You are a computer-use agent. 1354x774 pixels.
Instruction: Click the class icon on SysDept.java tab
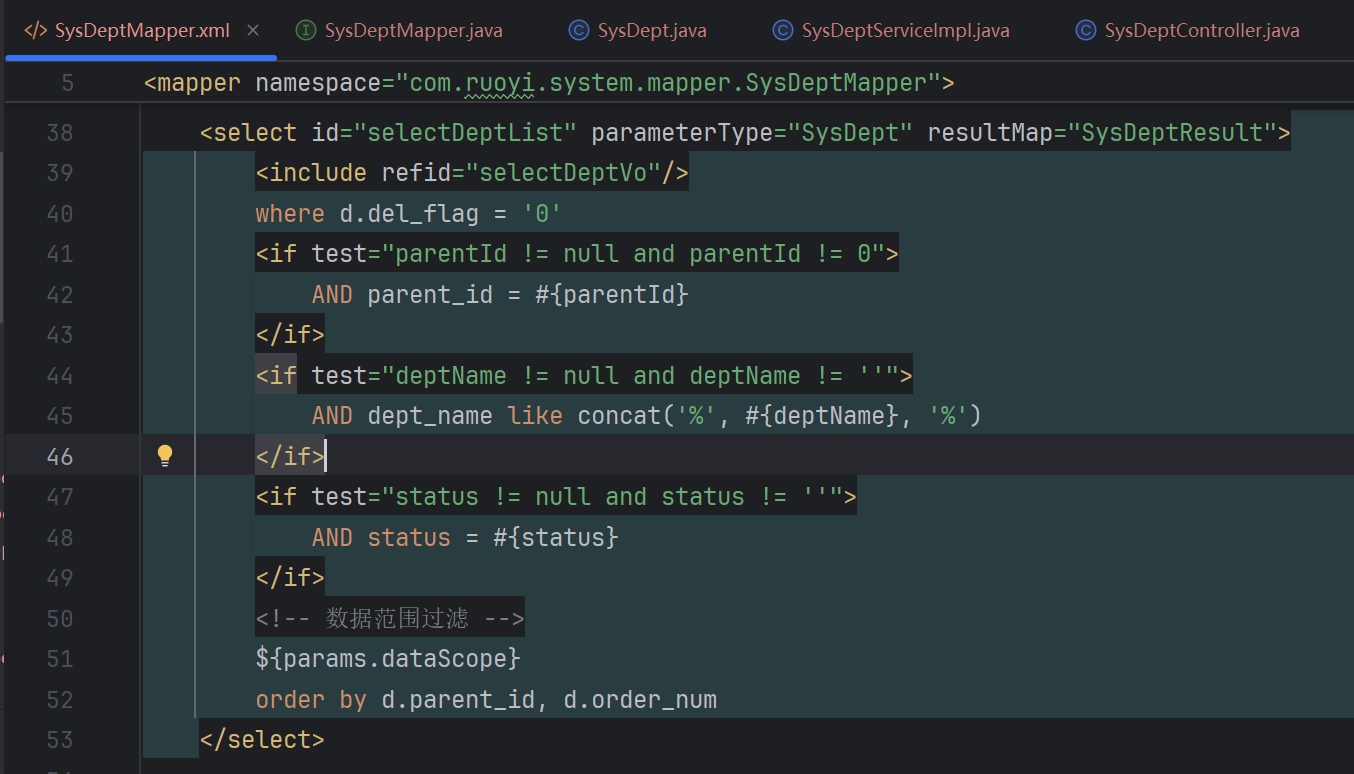pos(578,31)
